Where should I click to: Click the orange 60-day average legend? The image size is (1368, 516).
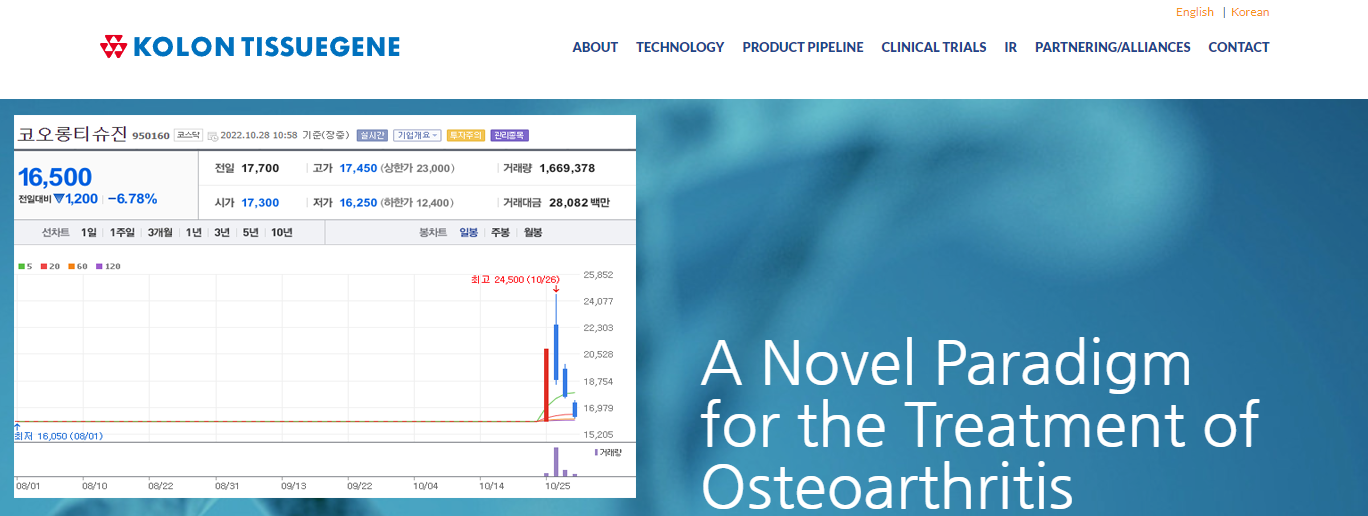(x=78, y=266)
